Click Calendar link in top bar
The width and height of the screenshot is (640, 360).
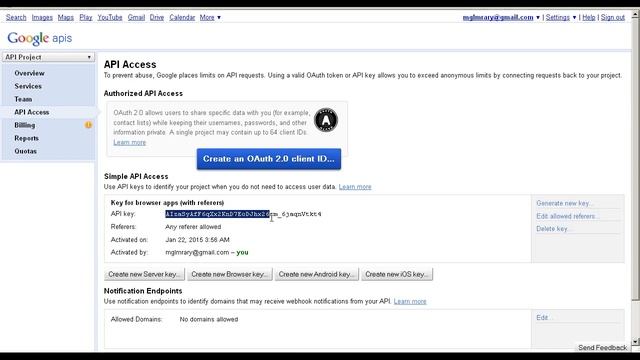pos(182,18)
